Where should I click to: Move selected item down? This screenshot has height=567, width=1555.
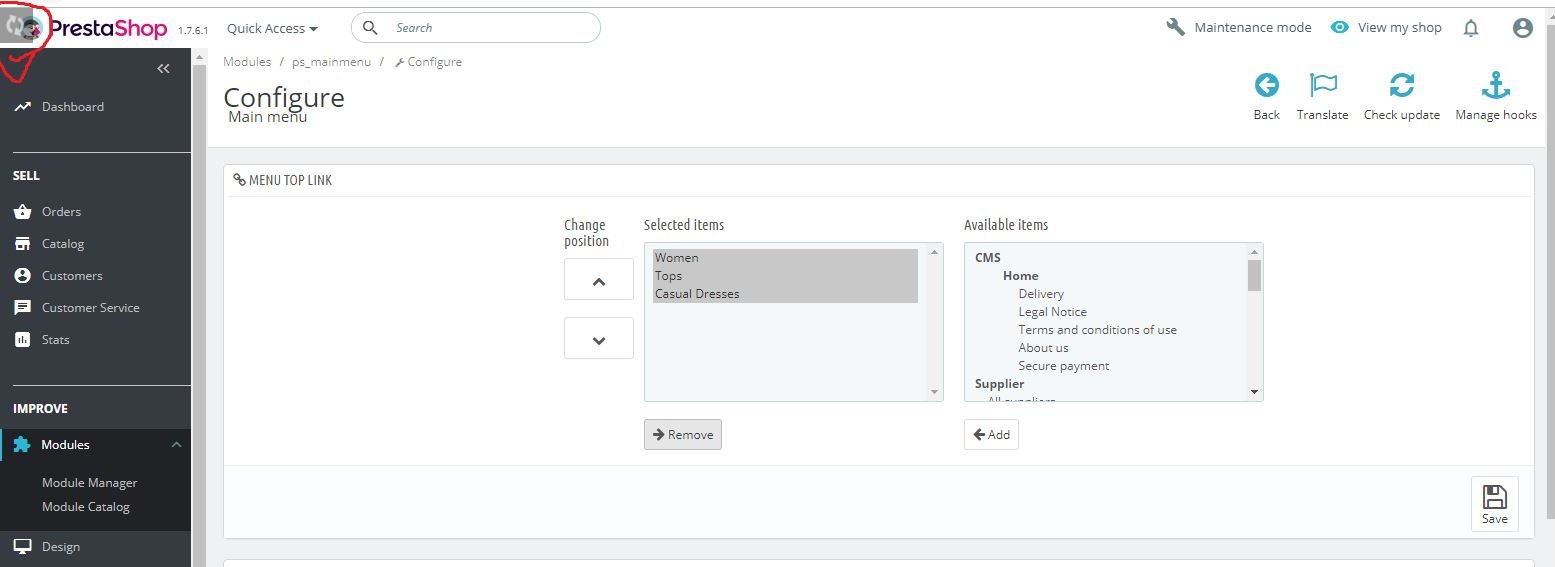point(599,338)
